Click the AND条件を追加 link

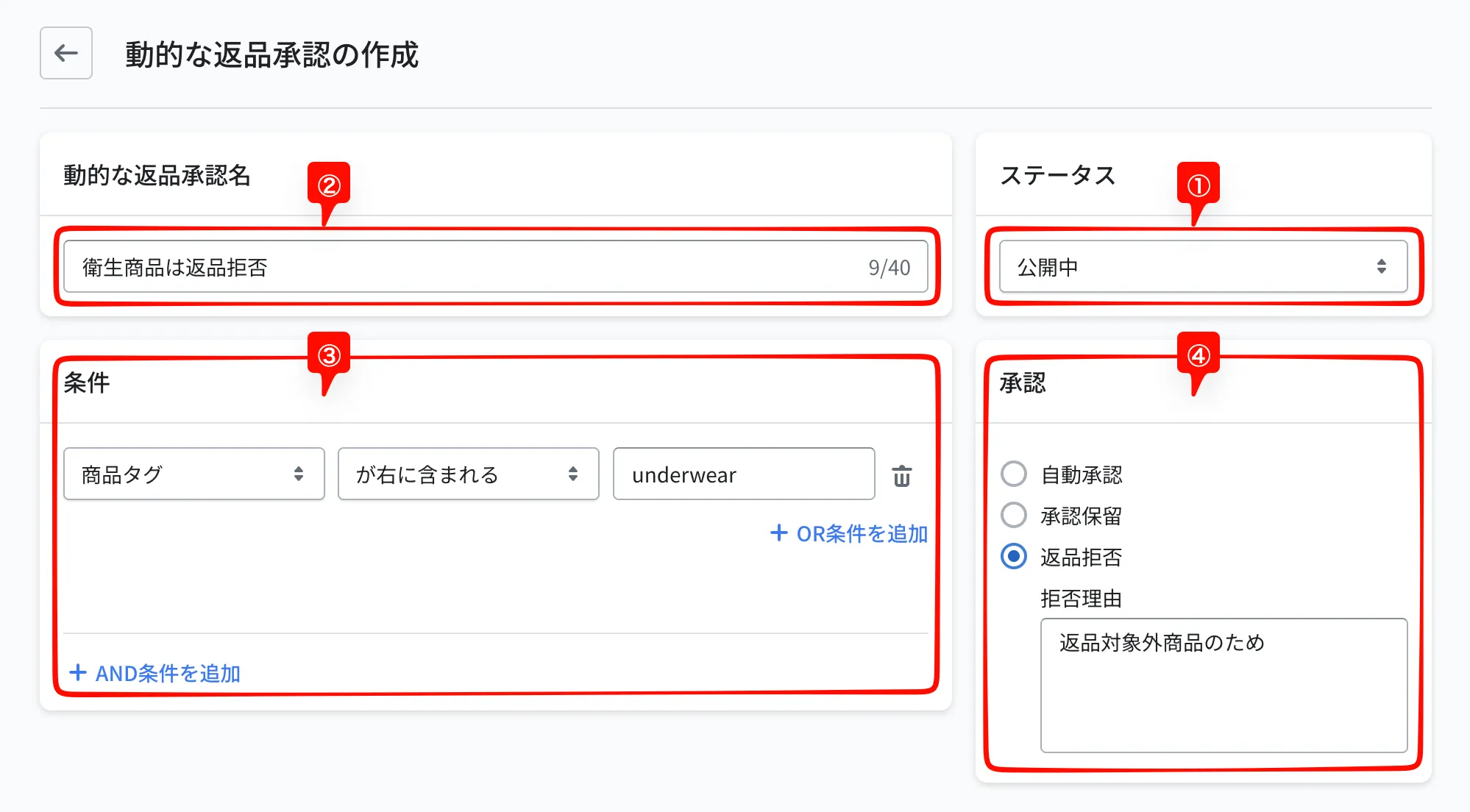[155, 673]
